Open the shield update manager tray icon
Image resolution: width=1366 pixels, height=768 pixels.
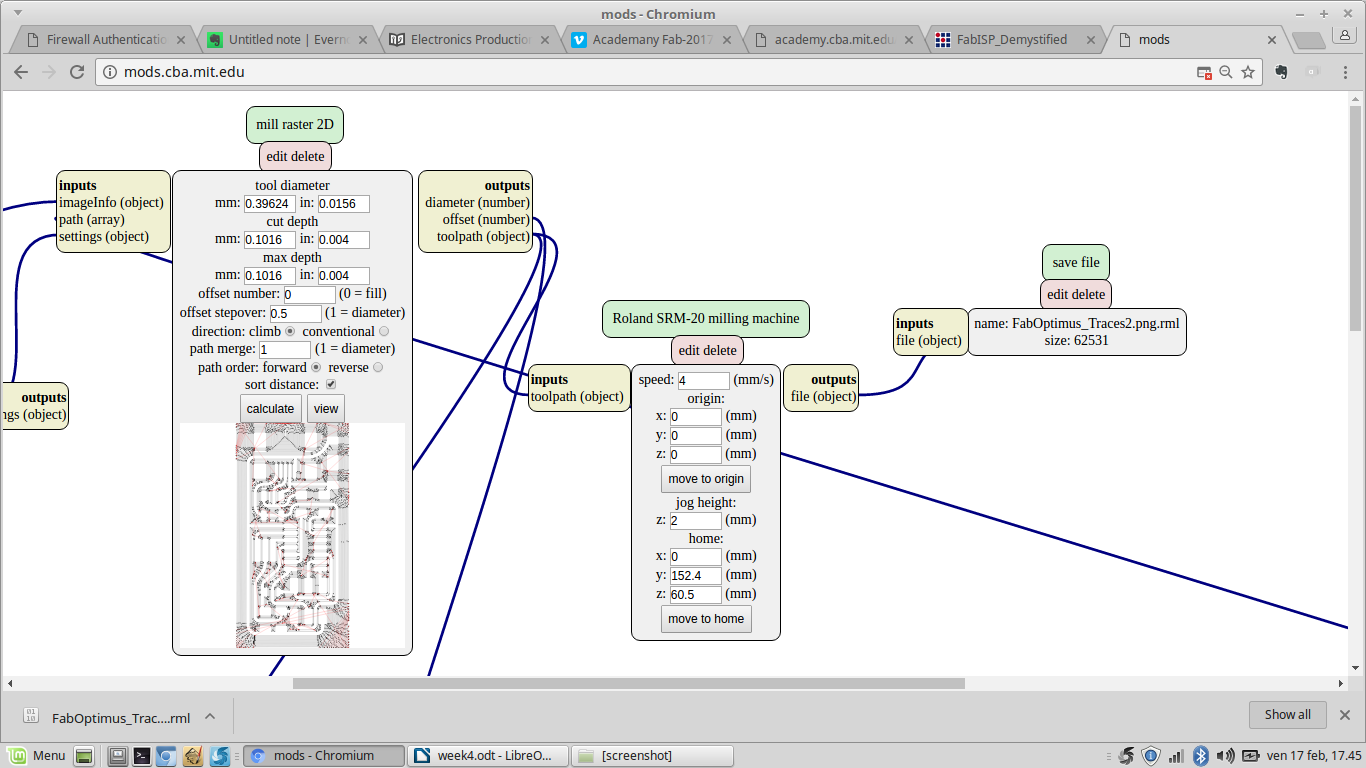[x=1151, y=755]
